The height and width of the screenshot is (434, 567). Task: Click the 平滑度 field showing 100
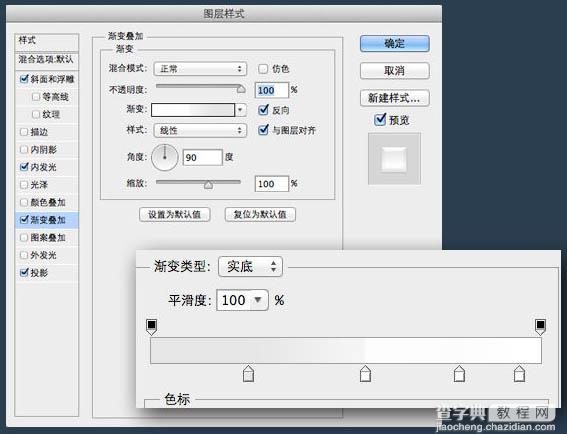pyautogui.click(x=235, y=300)
